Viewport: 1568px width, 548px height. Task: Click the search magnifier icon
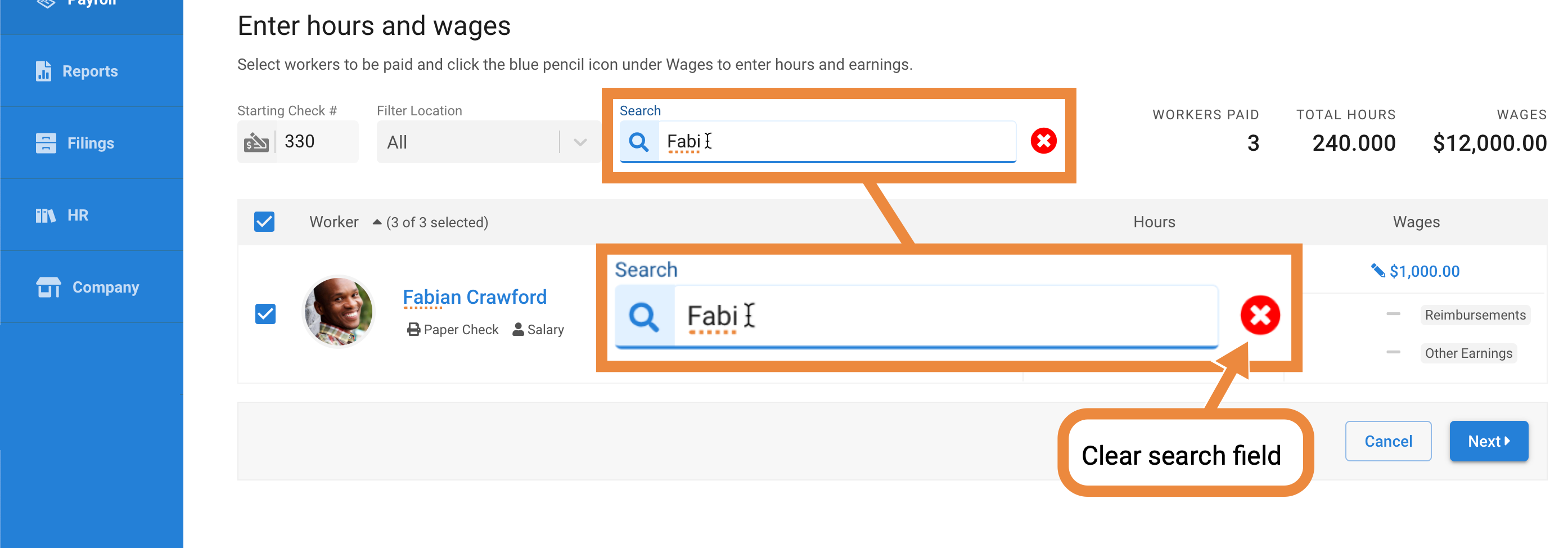[x=638, y=142]
